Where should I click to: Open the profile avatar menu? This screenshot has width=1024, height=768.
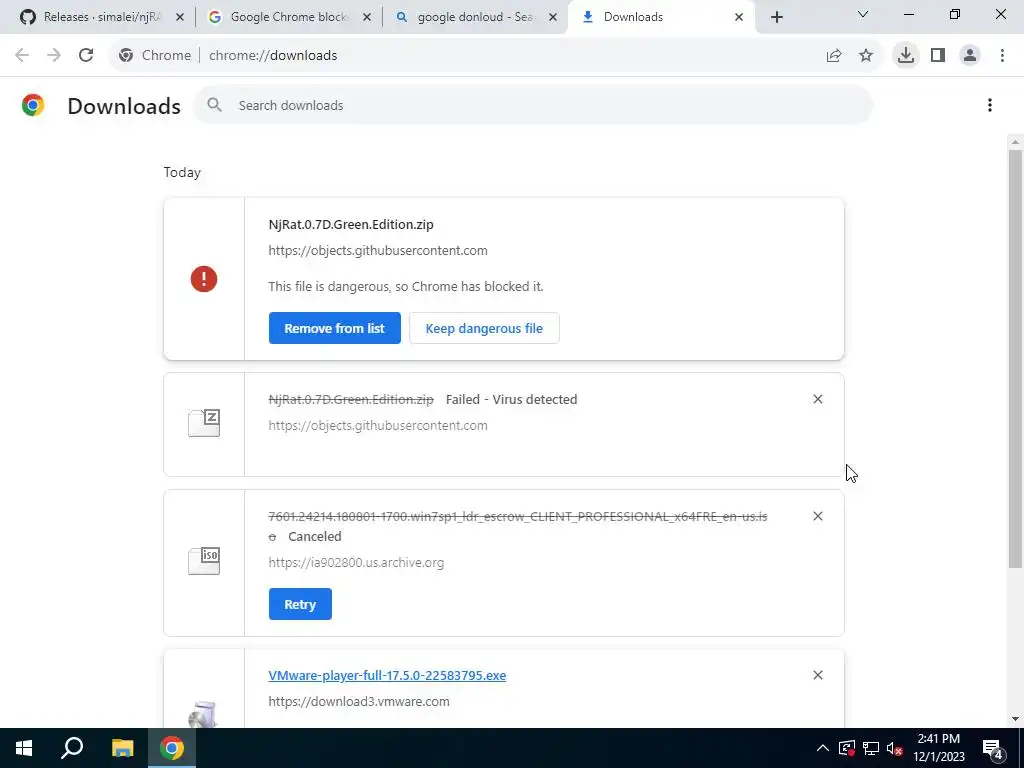coord(970,56)
